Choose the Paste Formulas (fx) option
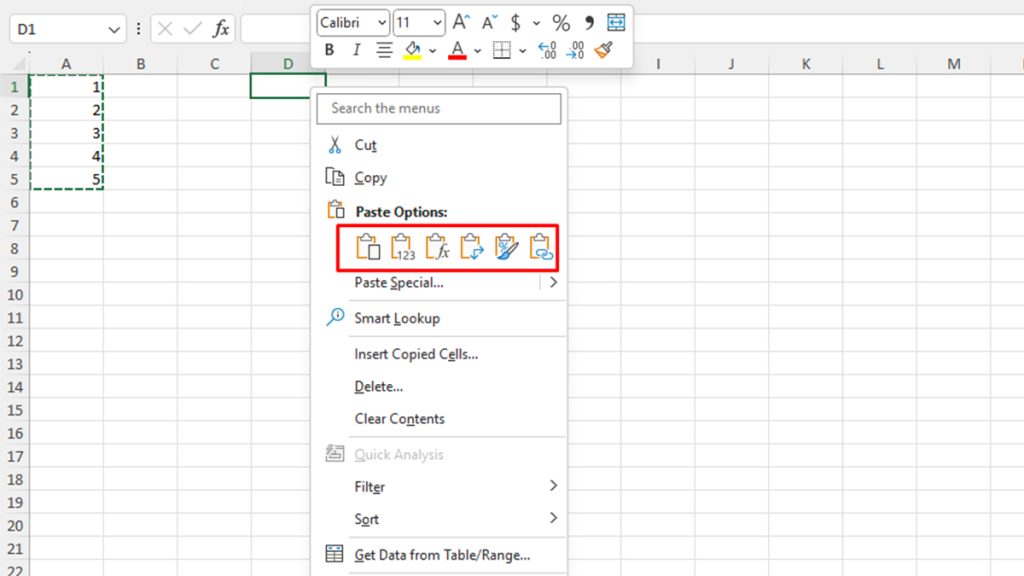 click(437, 248)
